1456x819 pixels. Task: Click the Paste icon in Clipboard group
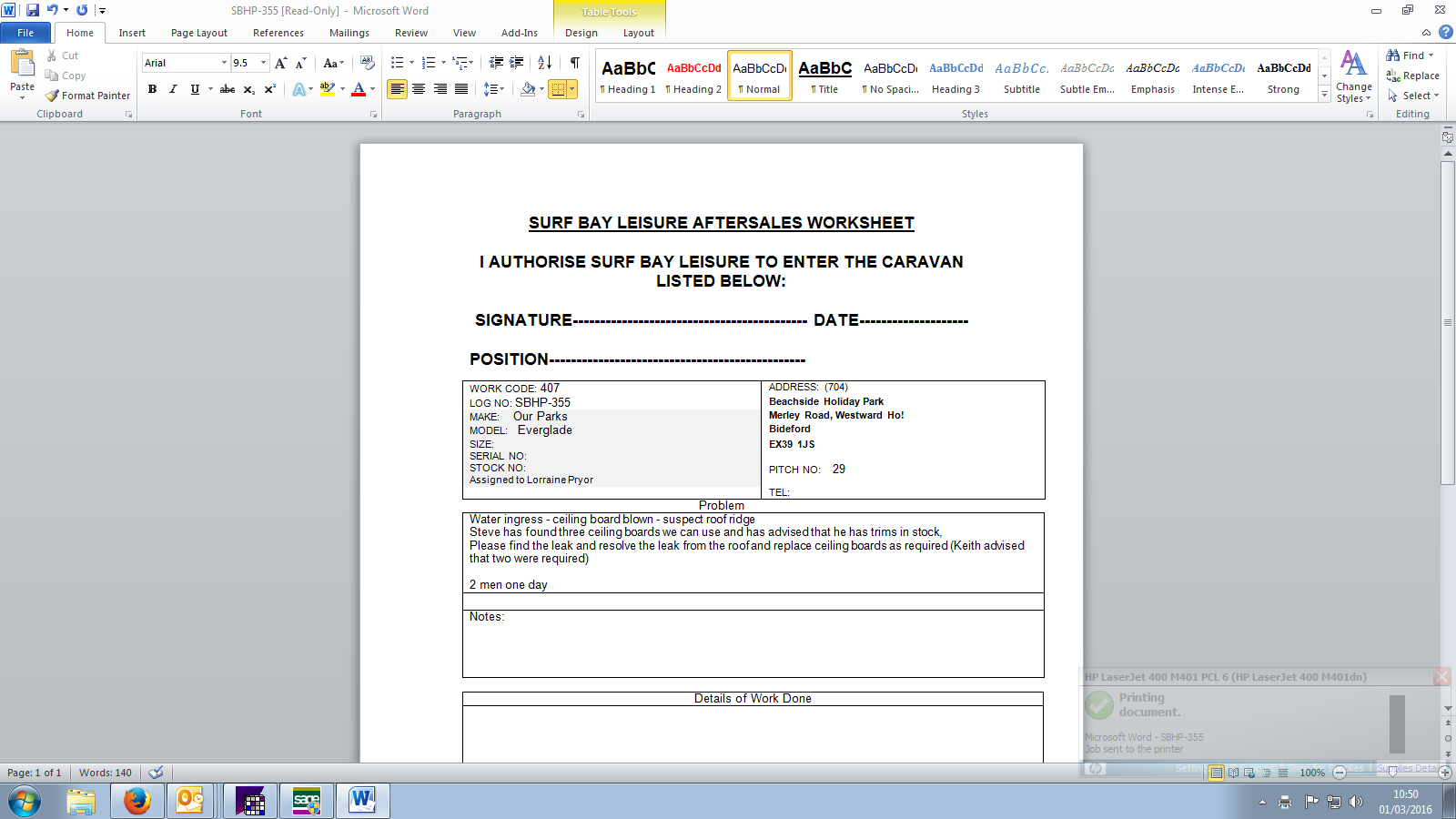pyautogui.click(x=22, y=64)
